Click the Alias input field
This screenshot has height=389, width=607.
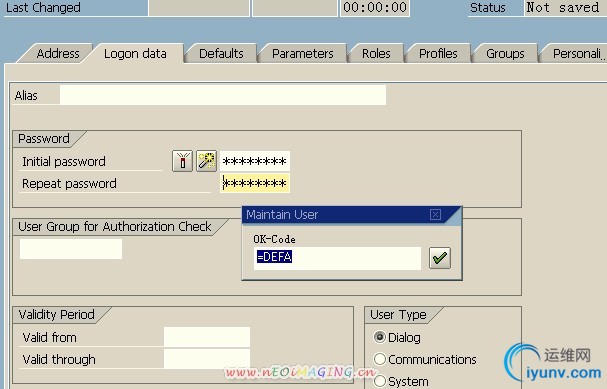click(x=223, y=95)
